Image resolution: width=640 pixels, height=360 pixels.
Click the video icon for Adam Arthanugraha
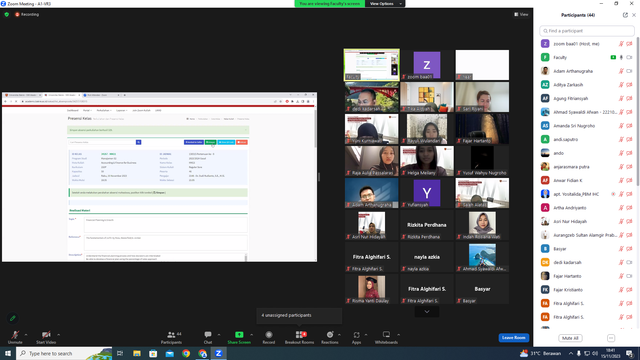629,71
